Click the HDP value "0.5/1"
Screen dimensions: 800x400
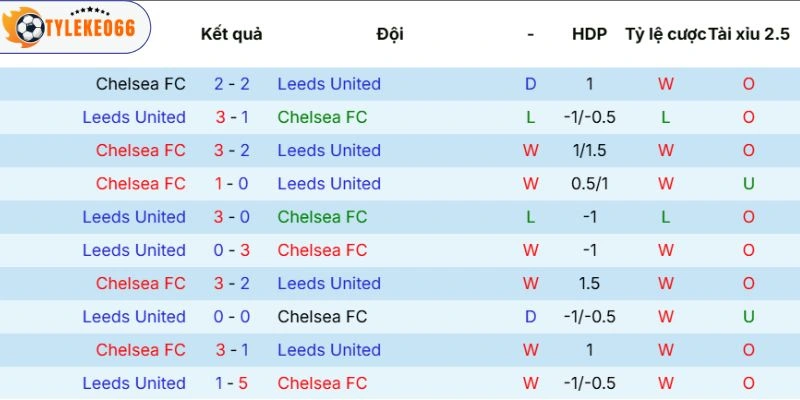click(589, 184)
